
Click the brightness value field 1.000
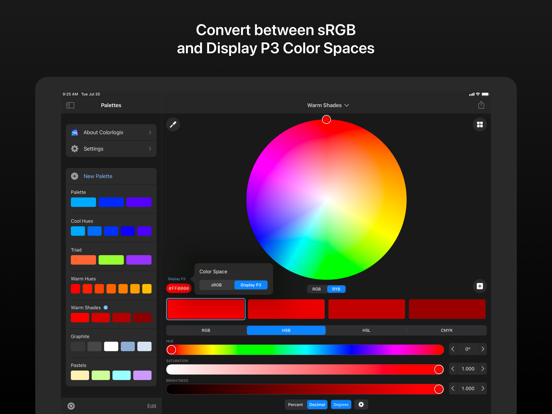pos(468,388)
